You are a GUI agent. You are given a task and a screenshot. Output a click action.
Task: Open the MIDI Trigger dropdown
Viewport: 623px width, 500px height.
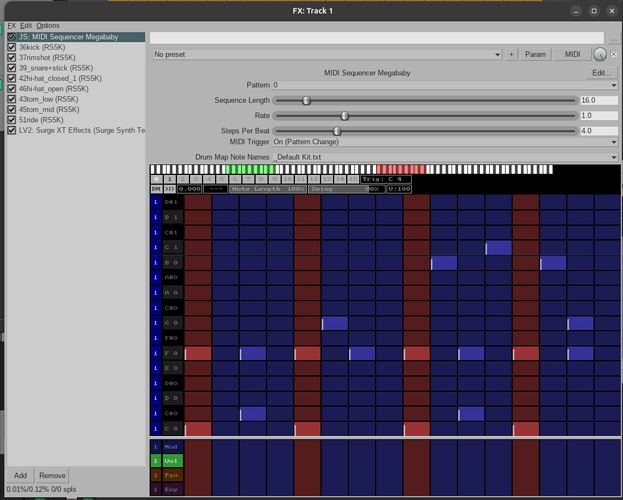(x=445, y=142)
